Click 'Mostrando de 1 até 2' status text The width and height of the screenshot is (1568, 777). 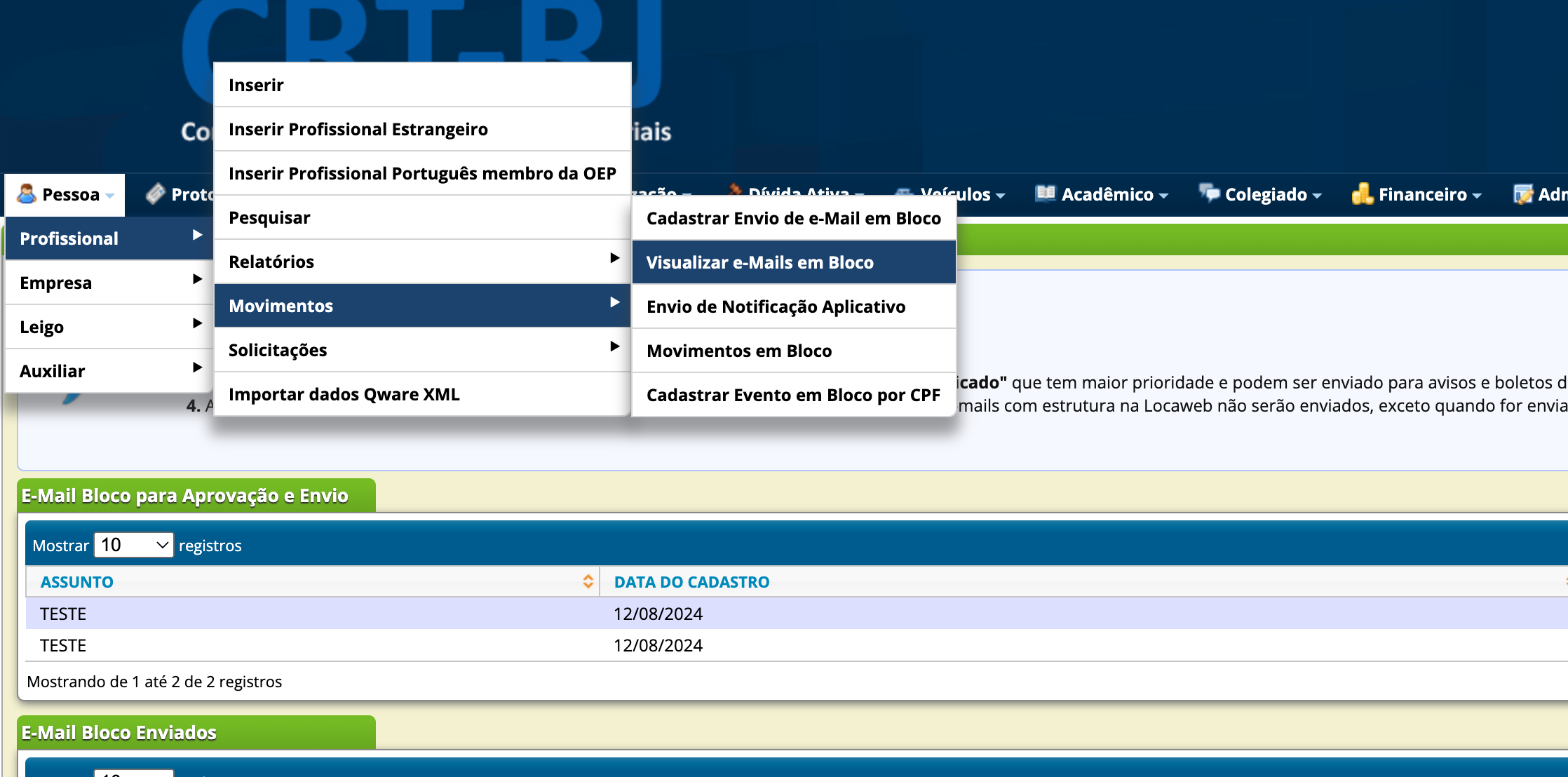pyautogui.click(x=154, y=682)
